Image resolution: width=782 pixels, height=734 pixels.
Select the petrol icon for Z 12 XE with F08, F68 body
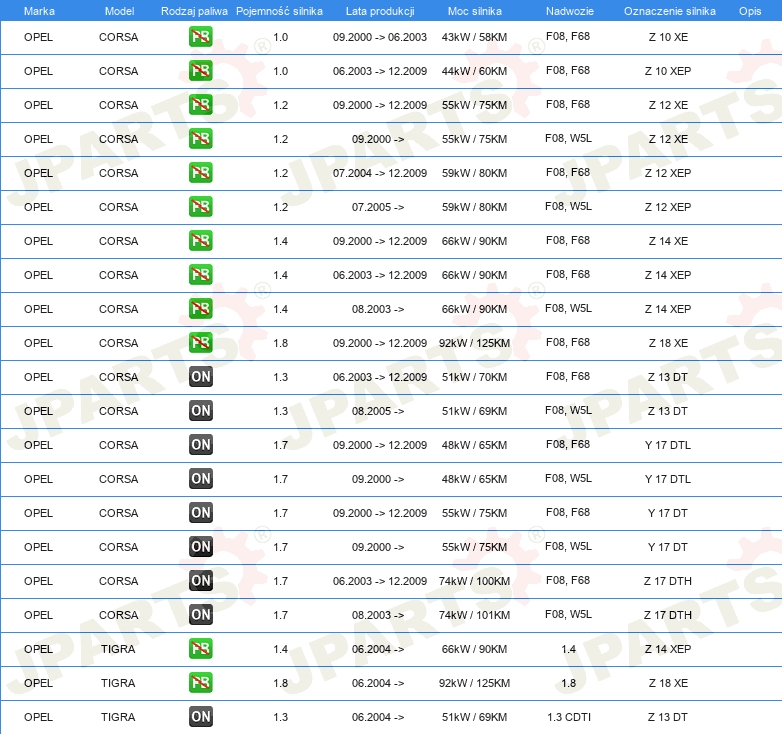point(200,105)
